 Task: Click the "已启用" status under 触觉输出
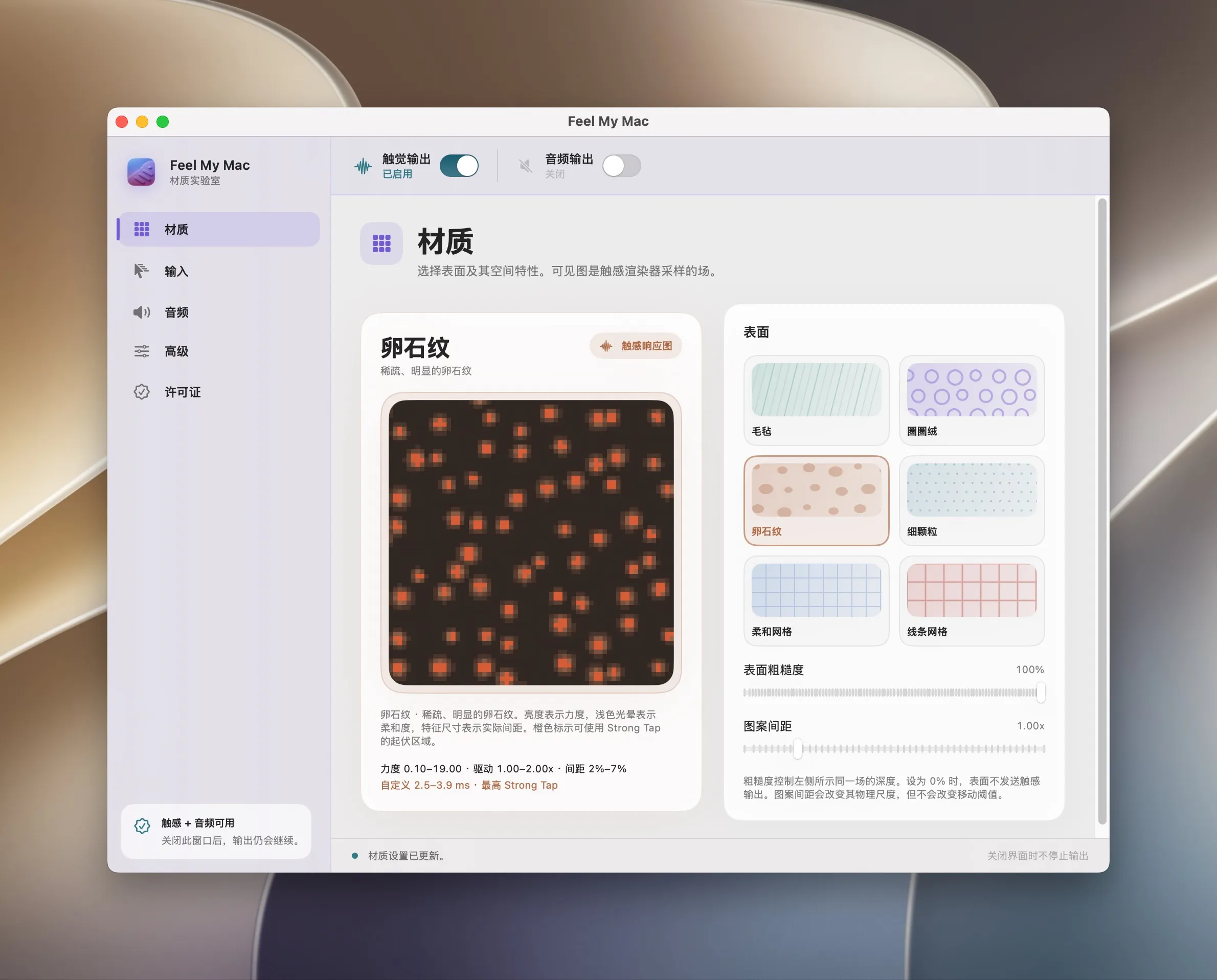click(397, 174)
